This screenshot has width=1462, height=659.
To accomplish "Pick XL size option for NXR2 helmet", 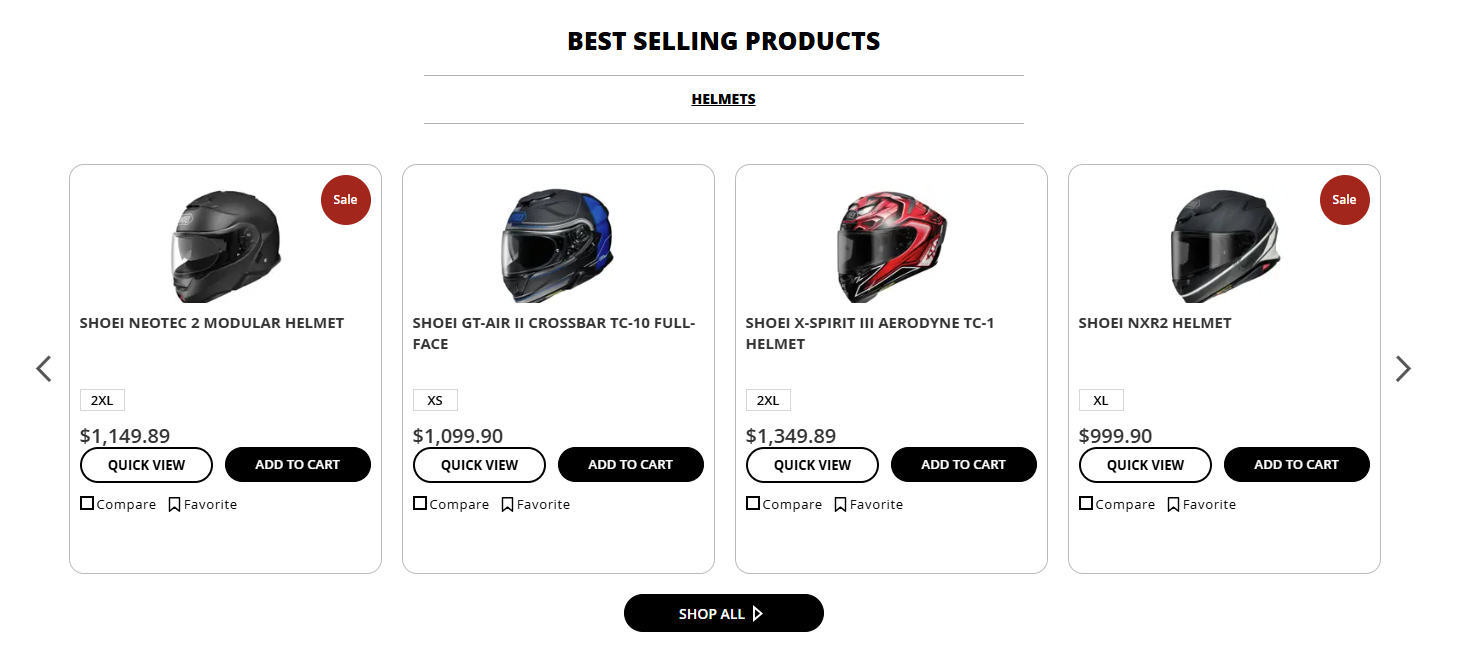I will [x=1101, y=401].
